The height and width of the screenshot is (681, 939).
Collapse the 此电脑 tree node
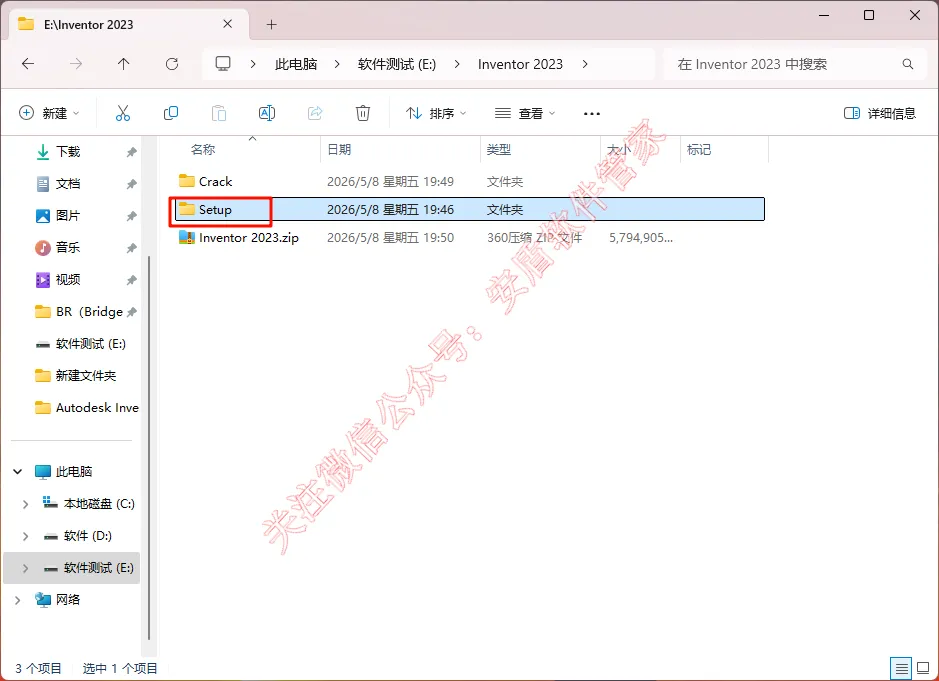(18, 472)
